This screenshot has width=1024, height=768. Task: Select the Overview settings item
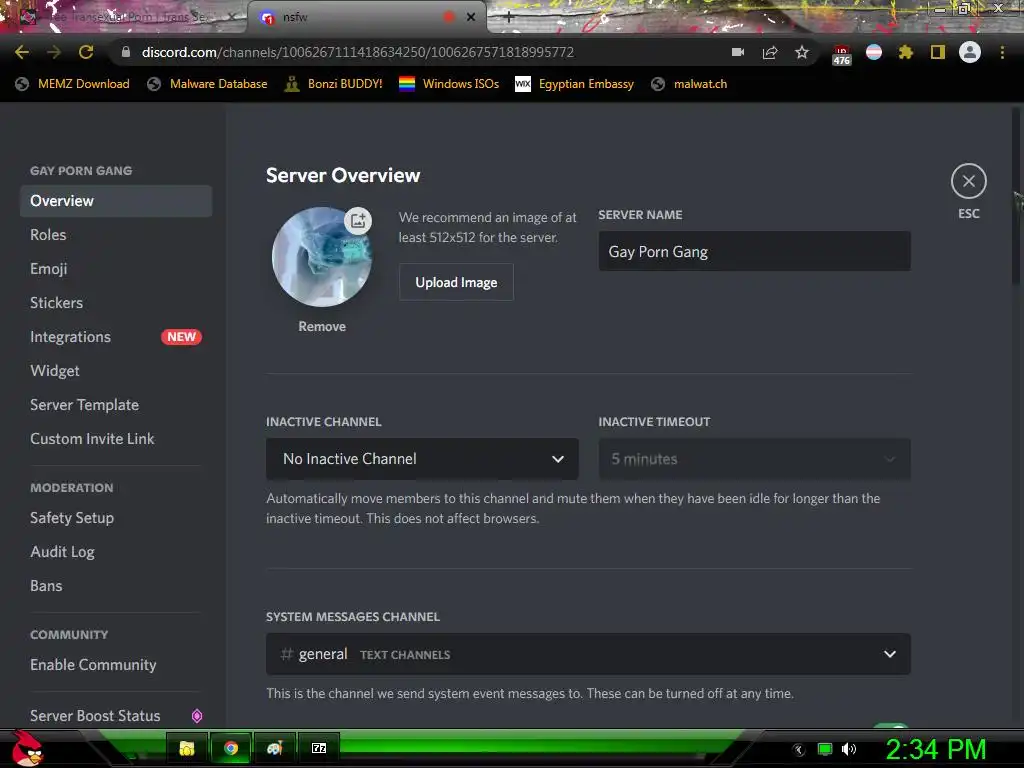(x=116, y=200)
